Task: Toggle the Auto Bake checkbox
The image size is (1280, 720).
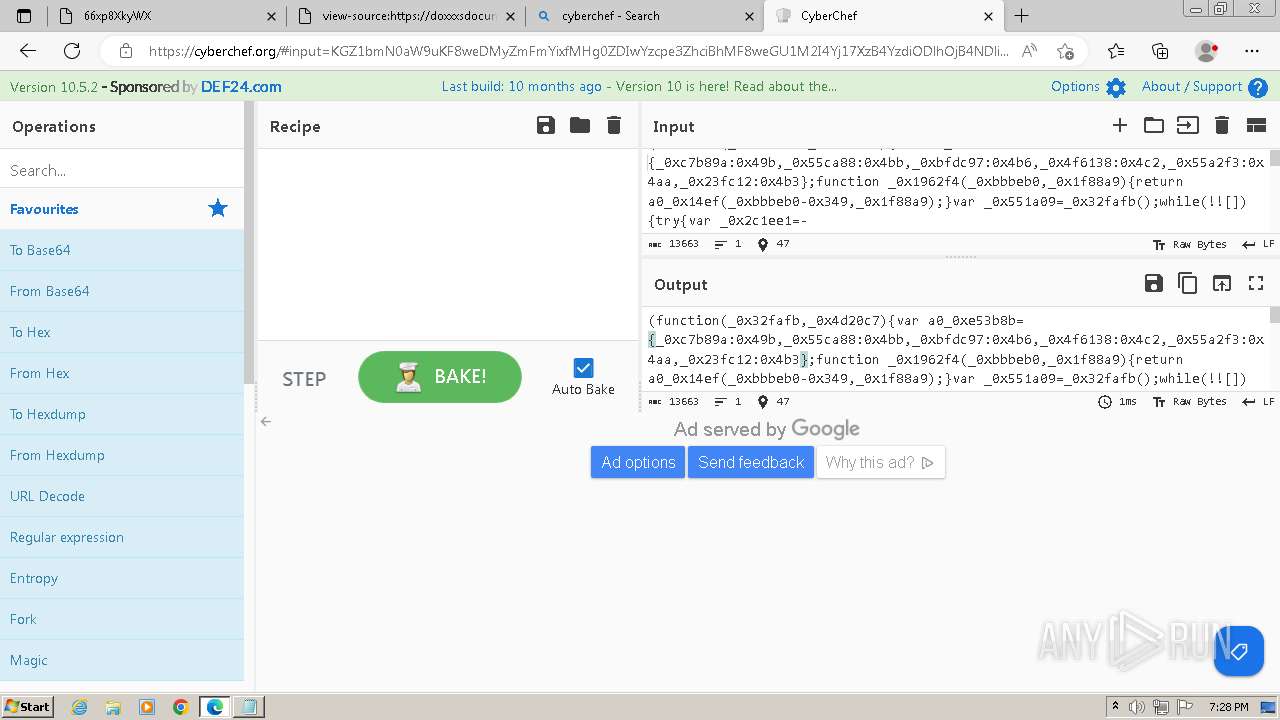Action: 583,368
